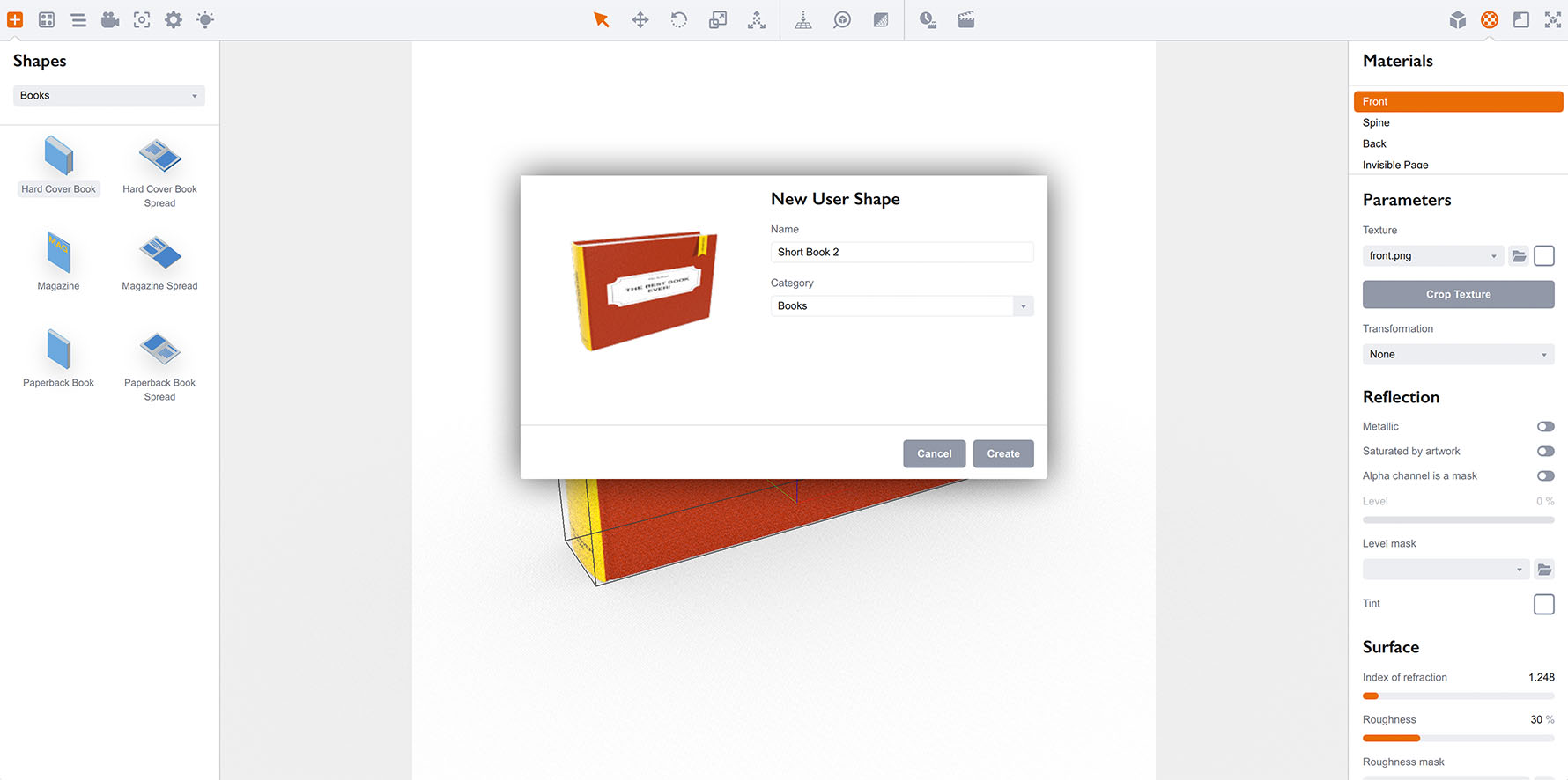Toggle Alpha channel is a mask
1568x780 pixels.
tap(1545, 476)
